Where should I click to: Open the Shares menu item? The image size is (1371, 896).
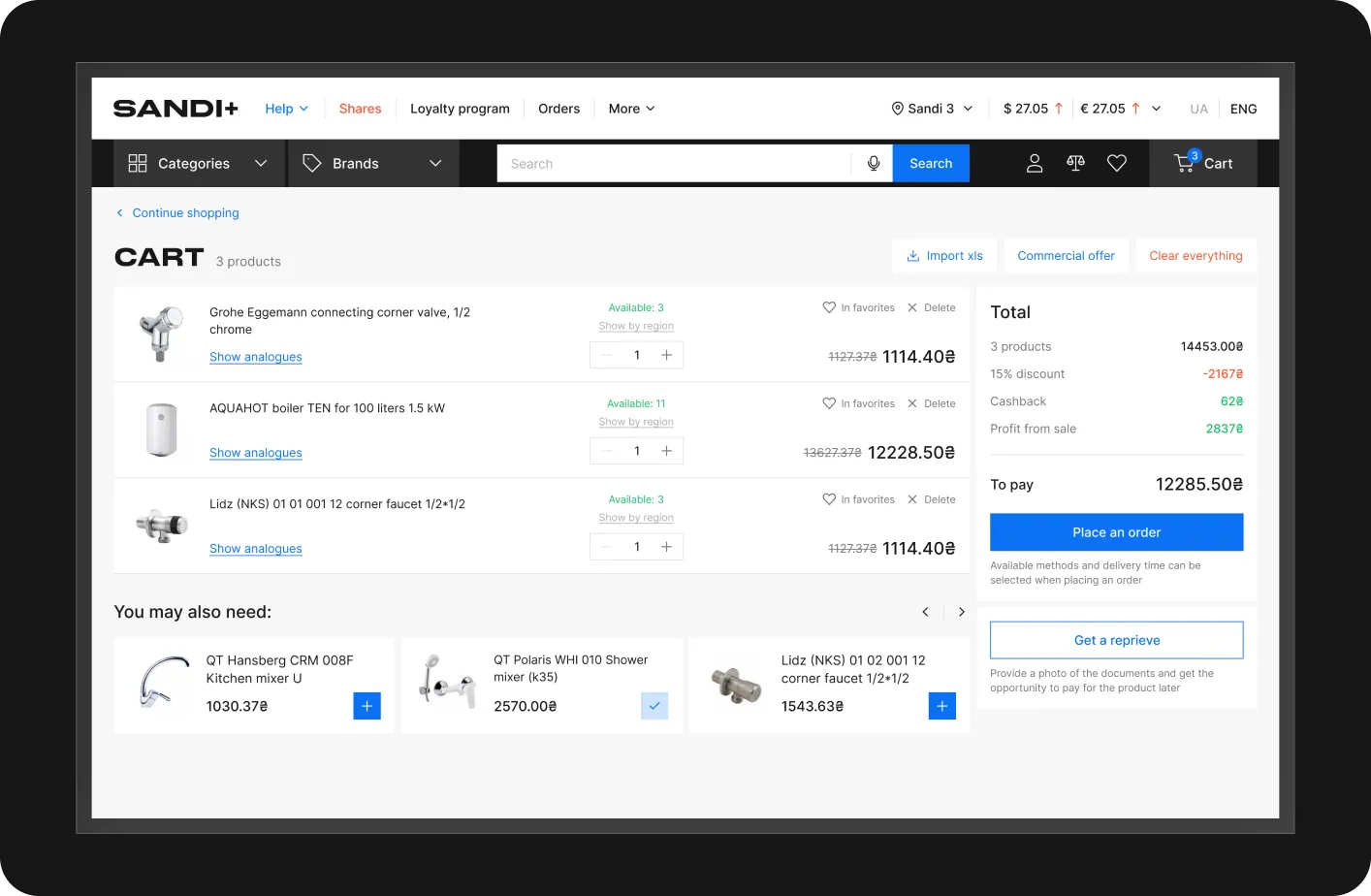coord(360,109)
